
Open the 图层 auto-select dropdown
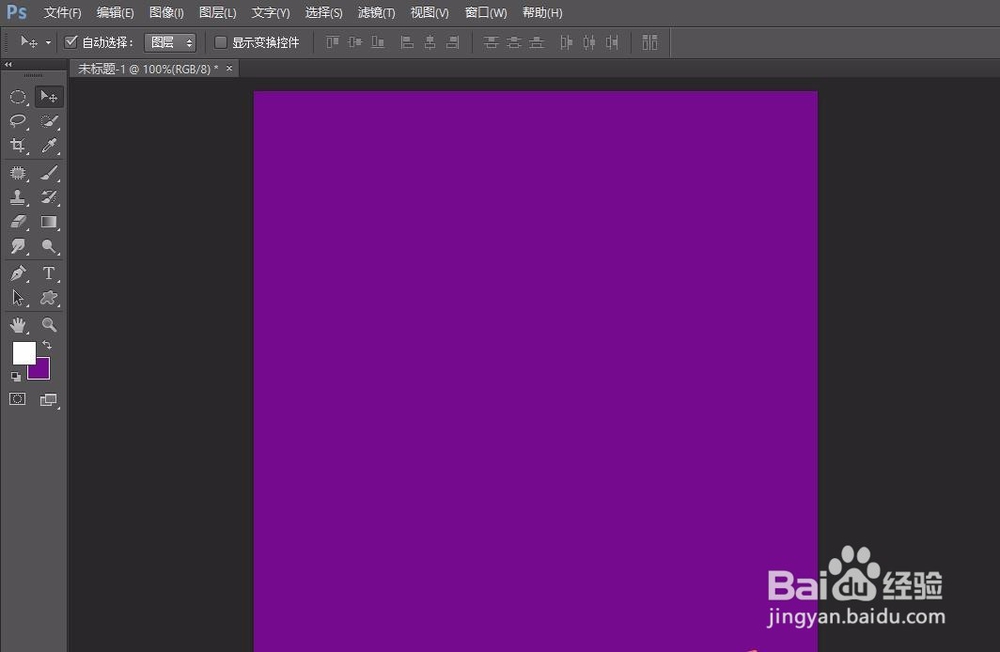(170, 43)
